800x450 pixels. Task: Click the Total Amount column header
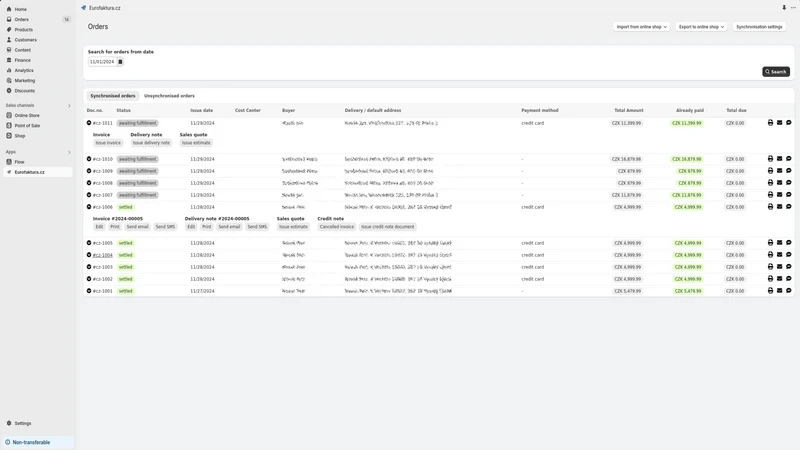tap(629, 110)
